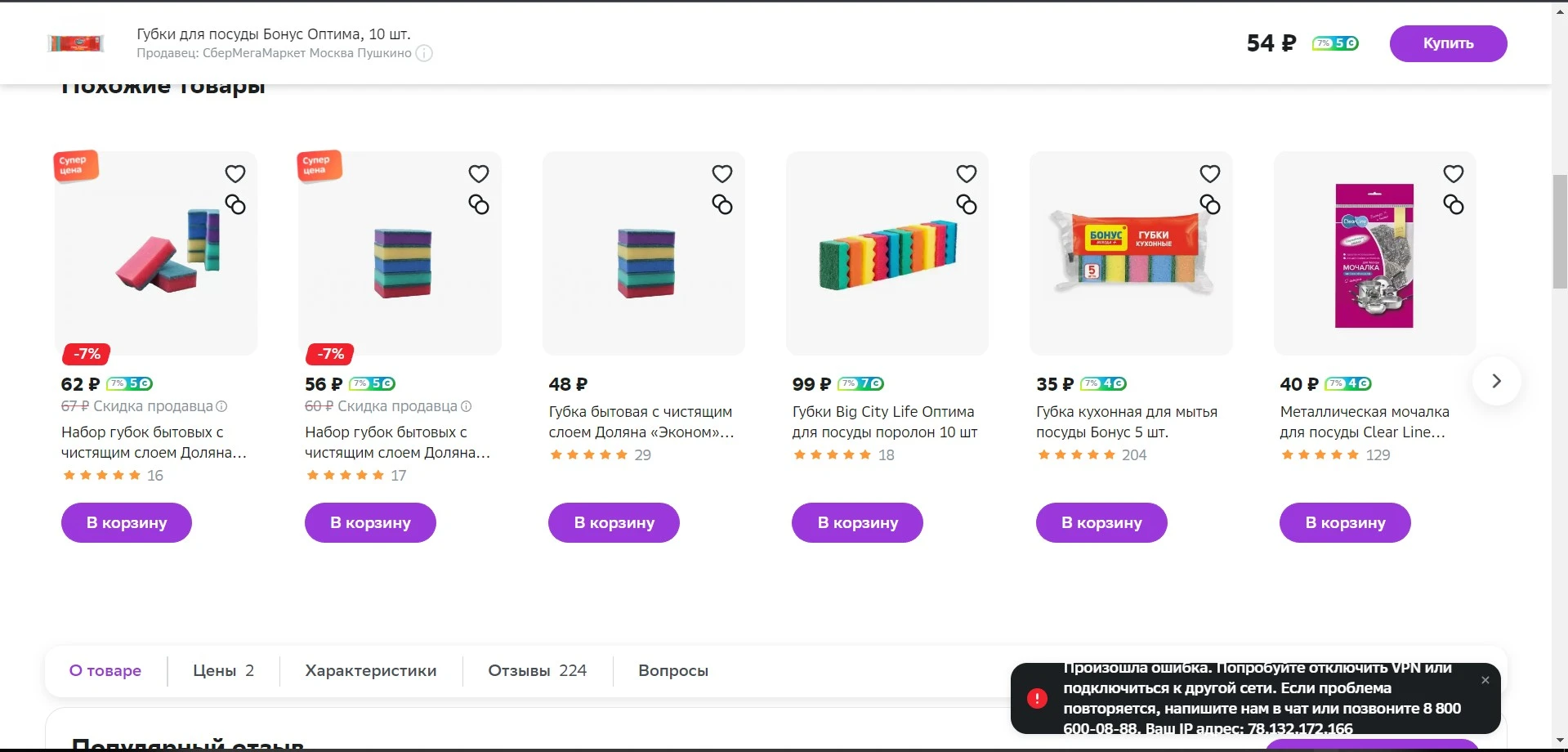1568x752 pixels.
Task: Open the 18 reviews rating for Big City Life
Action: point(844,455)
